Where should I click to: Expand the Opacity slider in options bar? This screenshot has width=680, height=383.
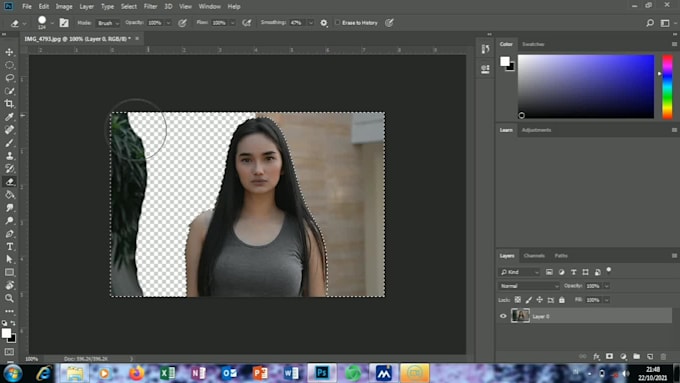click(x=168, y=23)
